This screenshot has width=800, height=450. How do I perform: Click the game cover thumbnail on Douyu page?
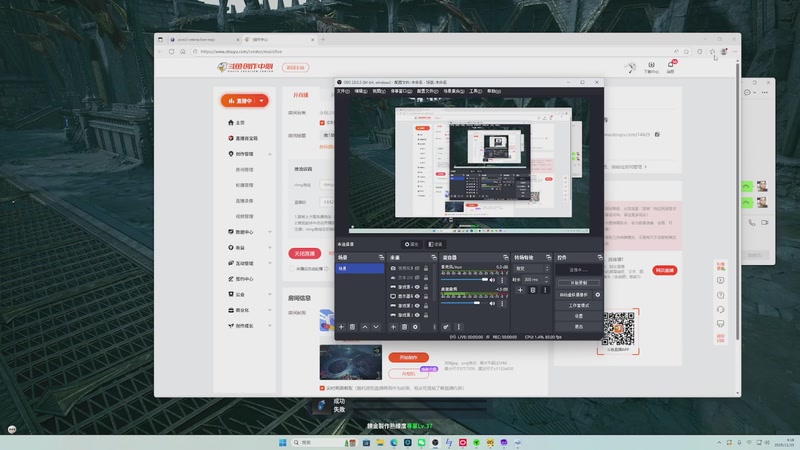tap(351, 362)
